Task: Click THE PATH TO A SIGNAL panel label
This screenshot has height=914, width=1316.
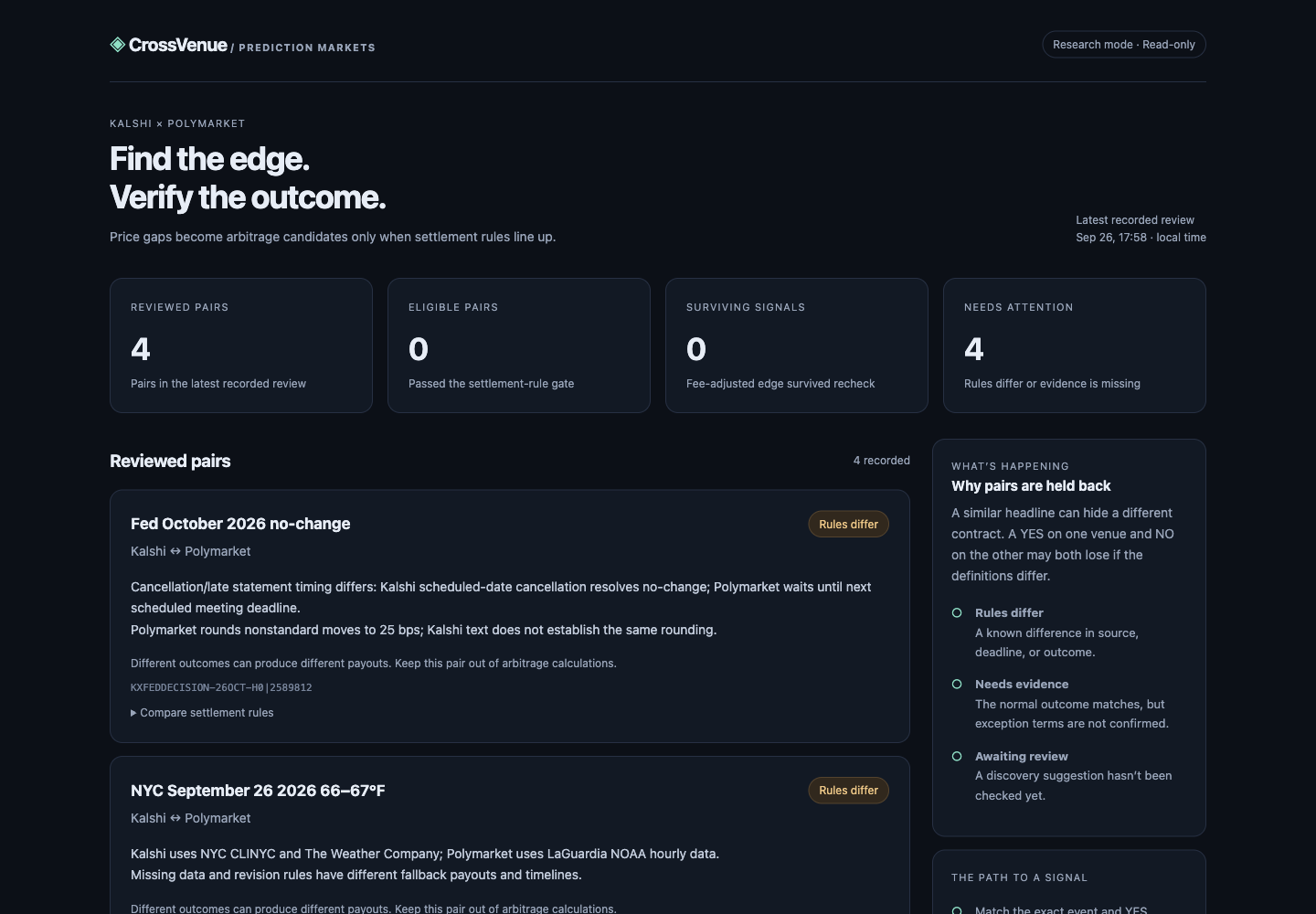Action: pos(1019,877)
